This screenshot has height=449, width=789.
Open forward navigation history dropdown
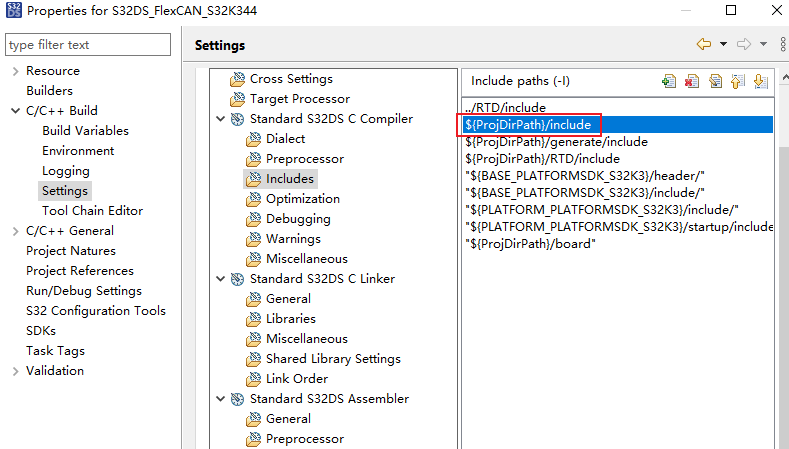pos(763,44)
